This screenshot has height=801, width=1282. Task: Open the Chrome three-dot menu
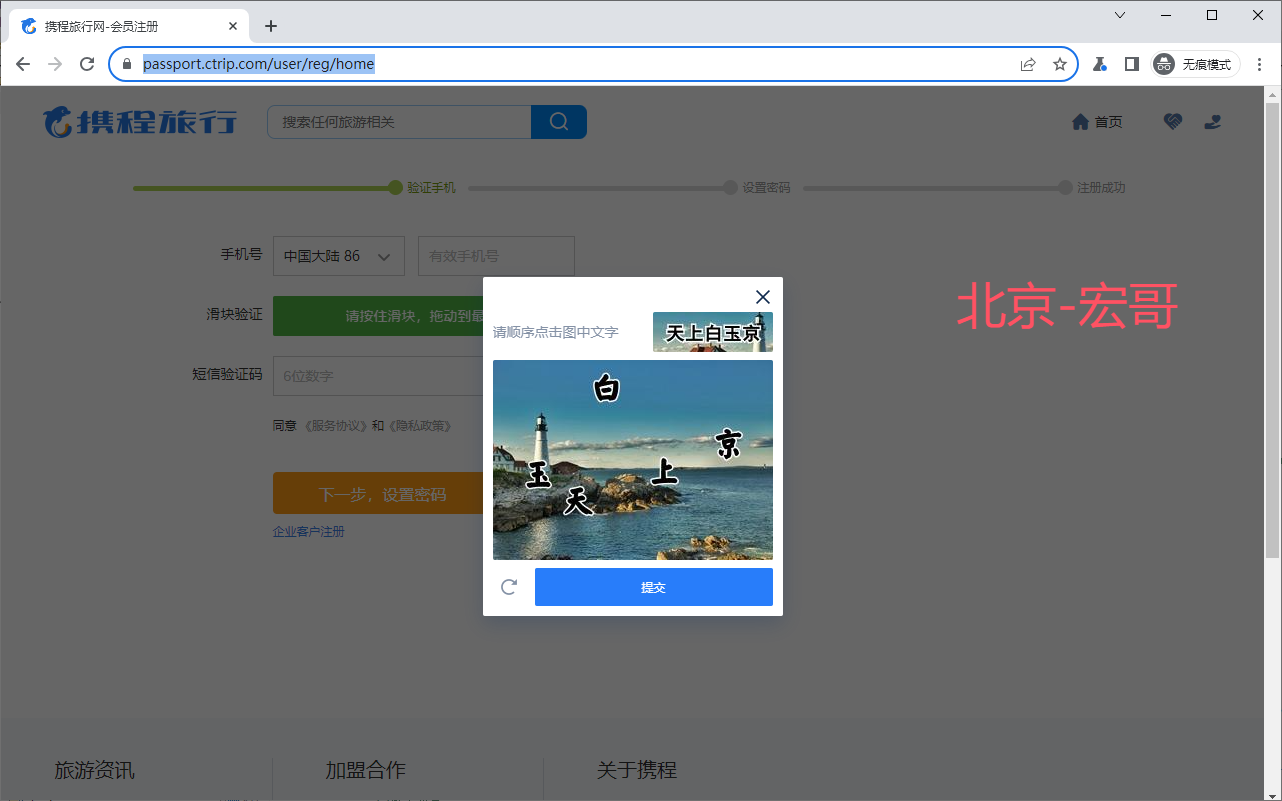[1259, 64]
